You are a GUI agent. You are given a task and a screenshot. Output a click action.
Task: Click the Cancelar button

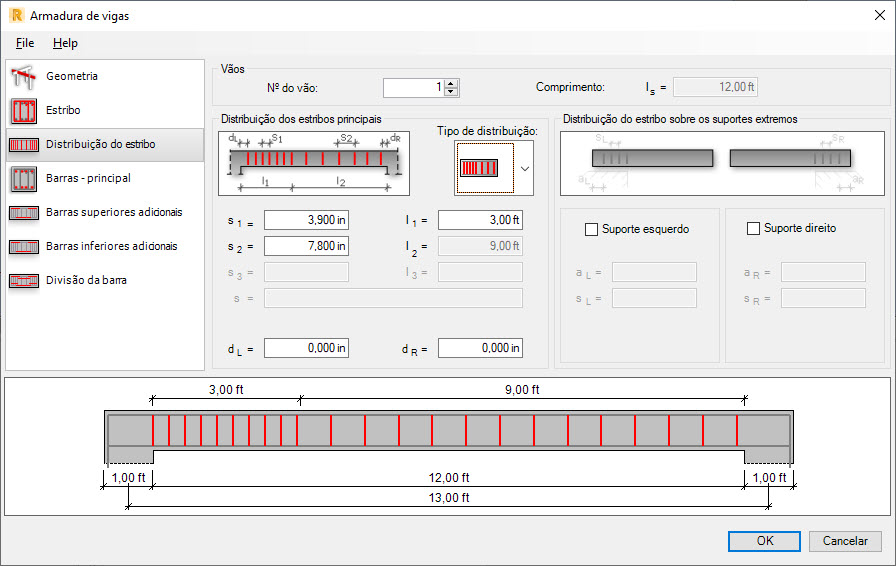pyautogui.click(x=845, y=541)
